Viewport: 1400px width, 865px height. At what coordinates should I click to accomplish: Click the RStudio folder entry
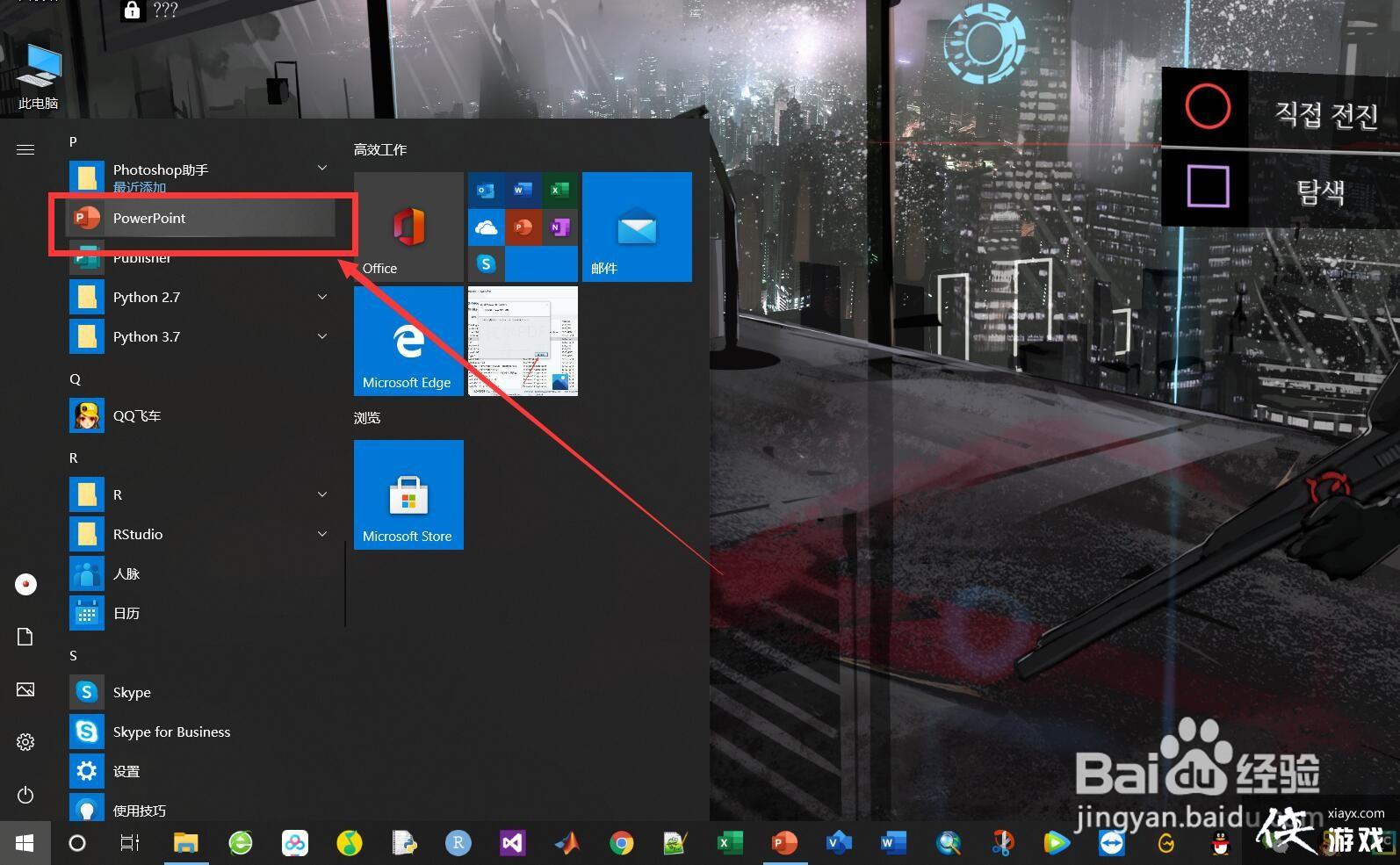coord(201,534)
